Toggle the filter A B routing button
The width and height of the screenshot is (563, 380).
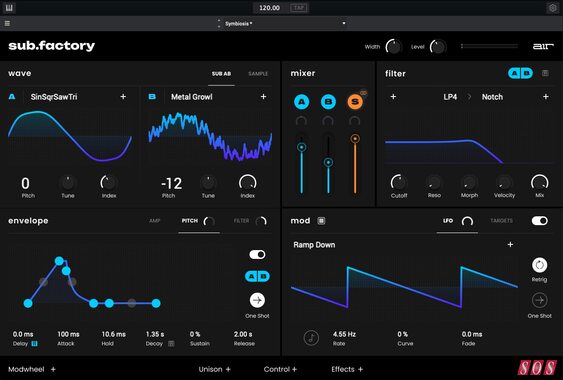point(520,73)
